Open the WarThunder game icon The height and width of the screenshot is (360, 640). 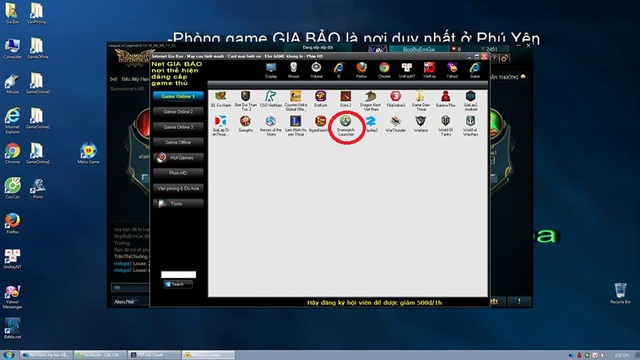pyautogui.click(x=396, y=124)
